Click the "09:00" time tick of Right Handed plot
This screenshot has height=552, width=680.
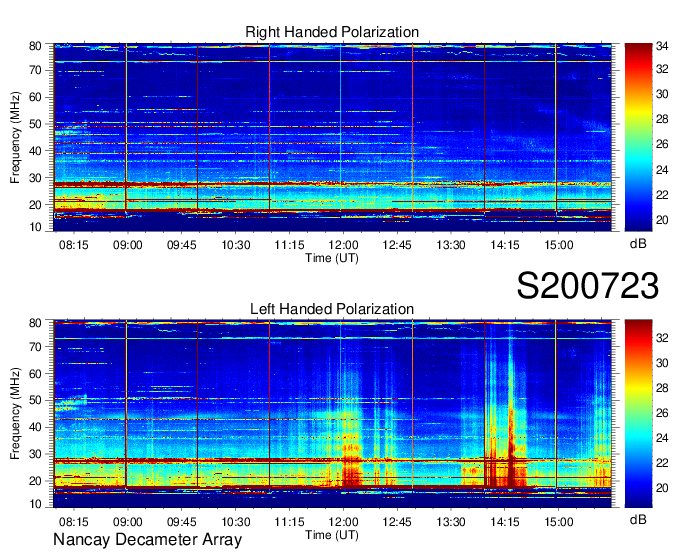point(128,245)
